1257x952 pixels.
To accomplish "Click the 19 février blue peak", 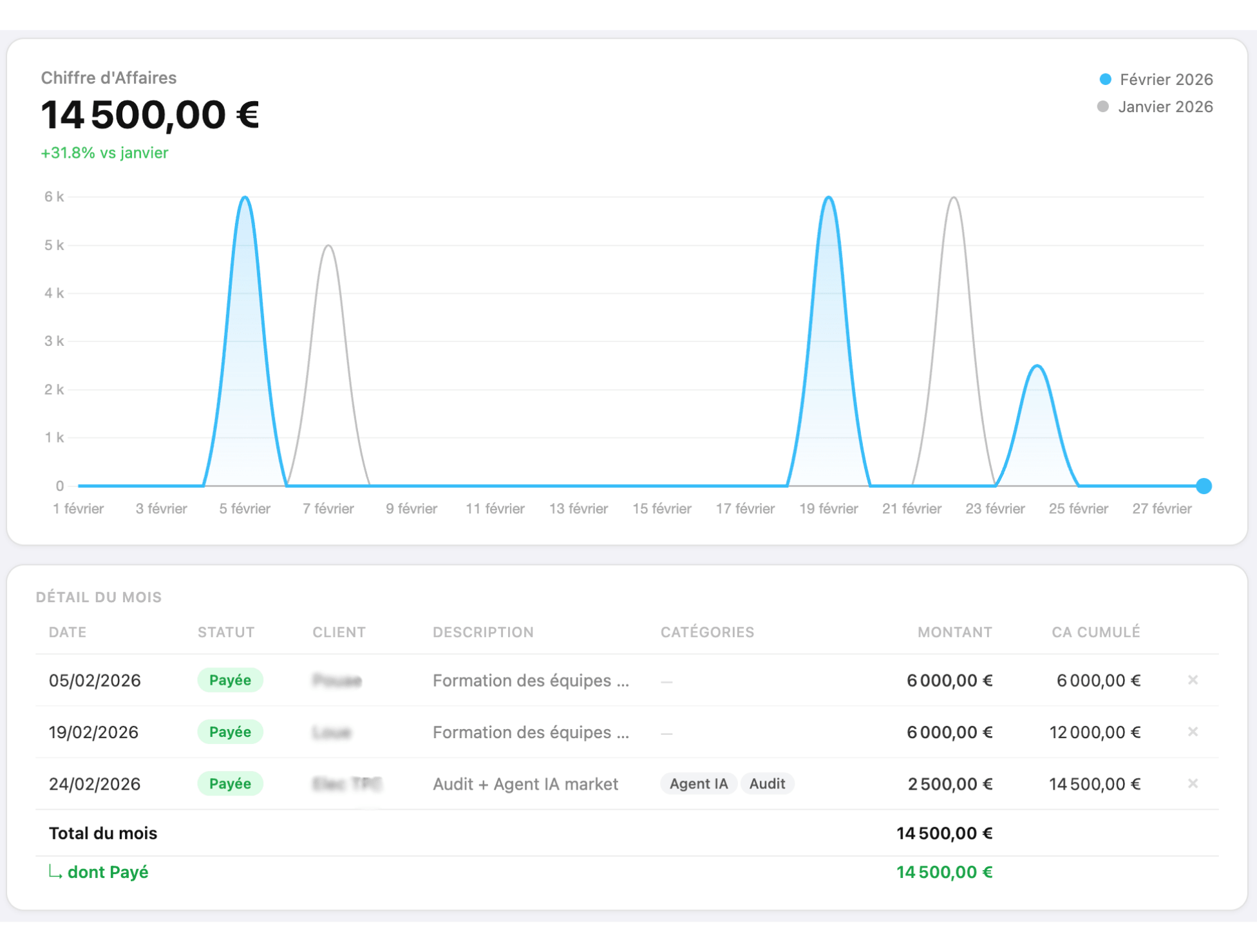I will pyautogui.click(x=828, y=198).
